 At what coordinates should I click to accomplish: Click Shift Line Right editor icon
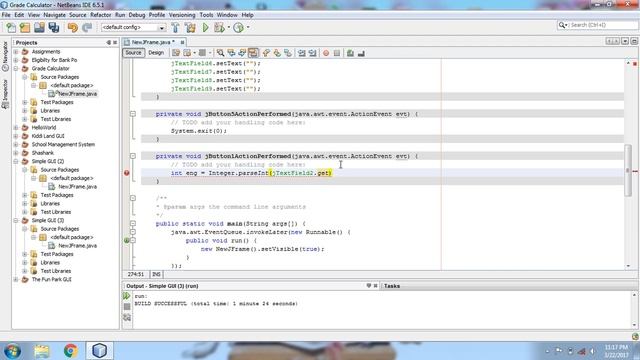tap(312, 53)
